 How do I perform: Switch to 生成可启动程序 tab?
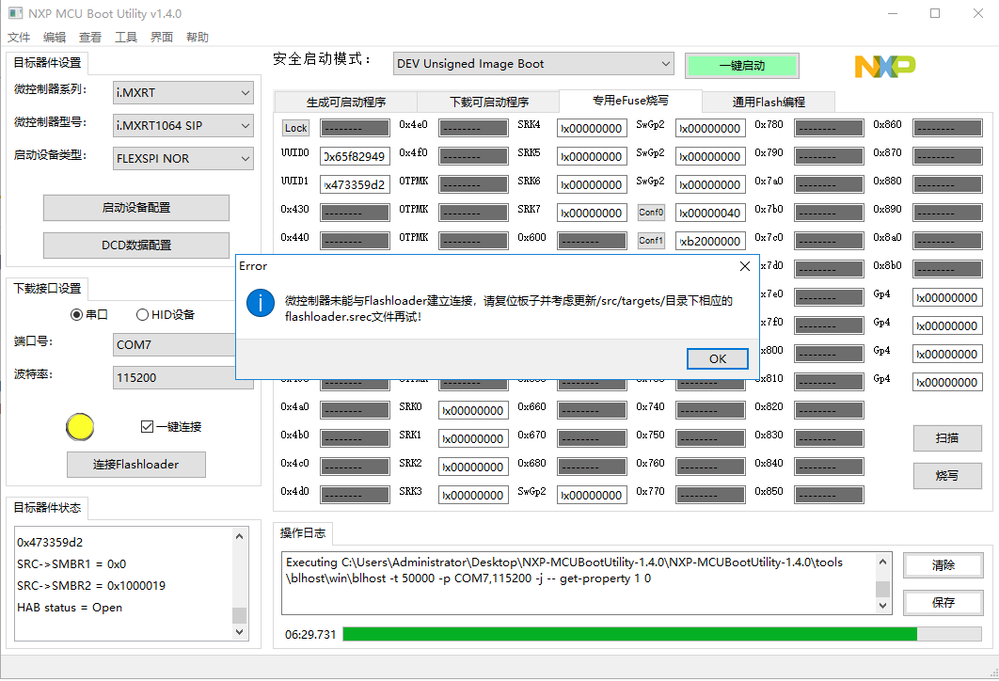tap(346, 102)
